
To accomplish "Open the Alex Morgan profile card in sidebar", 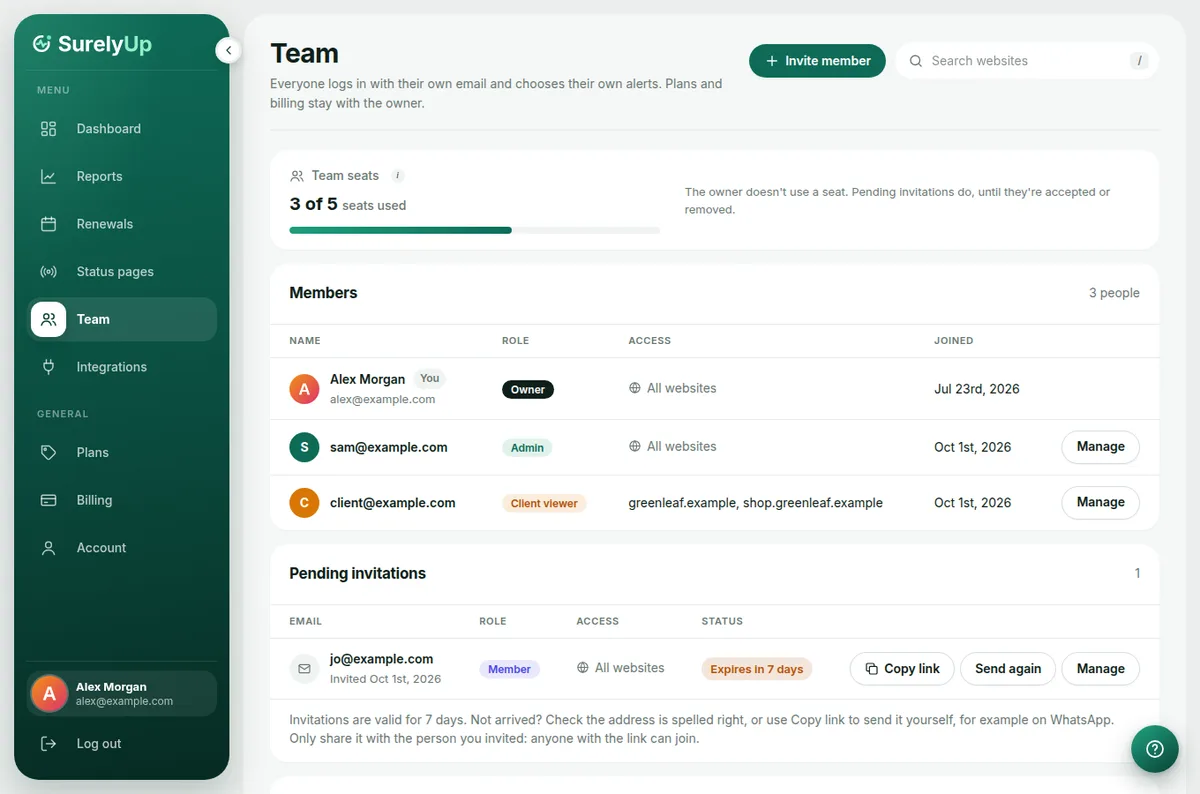I will [122, 694].
